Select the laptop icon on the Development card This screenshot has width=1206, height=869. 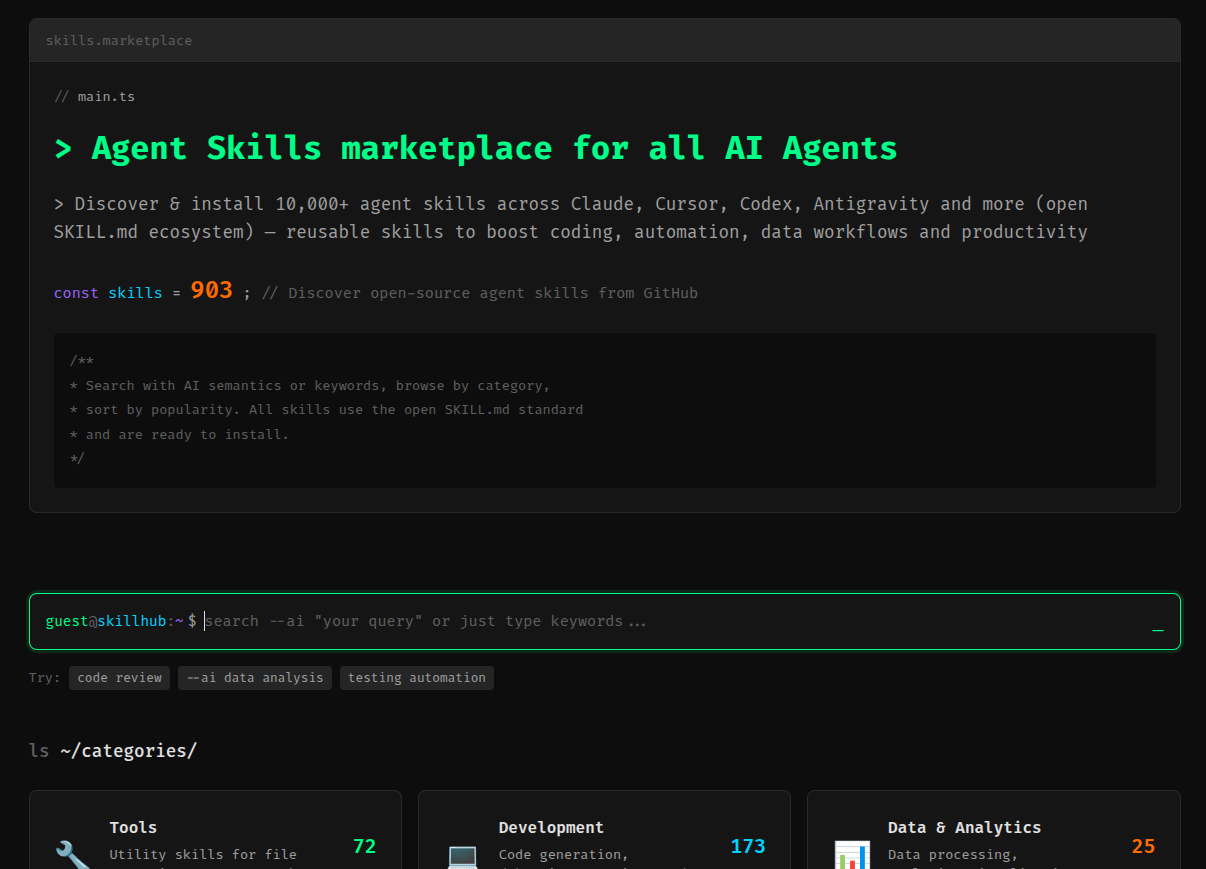(461, 858)
